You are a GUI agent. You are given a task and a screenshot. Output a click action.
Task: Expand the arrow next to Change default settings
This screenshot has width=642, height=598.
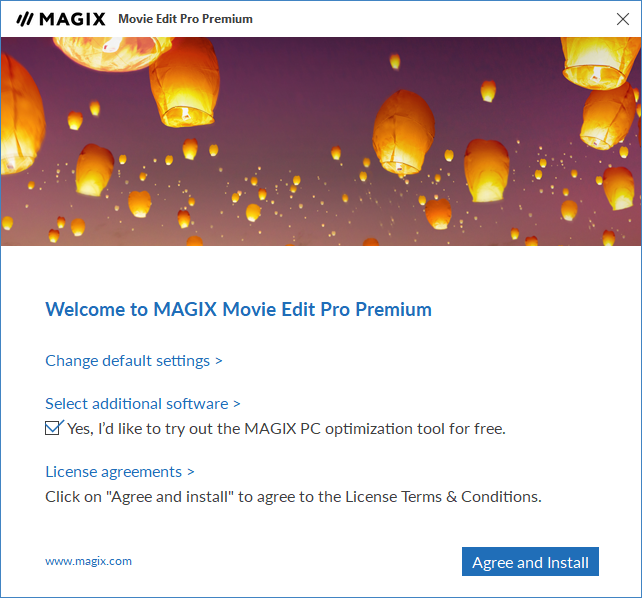[x=219, y=361]
